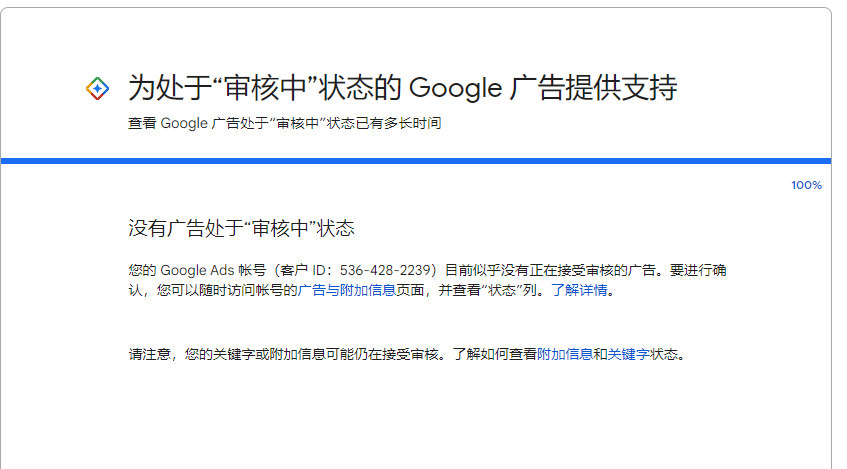Click the title 为处于“审核中”状态的 Google 广告提供支持
The image size is (847, 469).
pos(402,88)
